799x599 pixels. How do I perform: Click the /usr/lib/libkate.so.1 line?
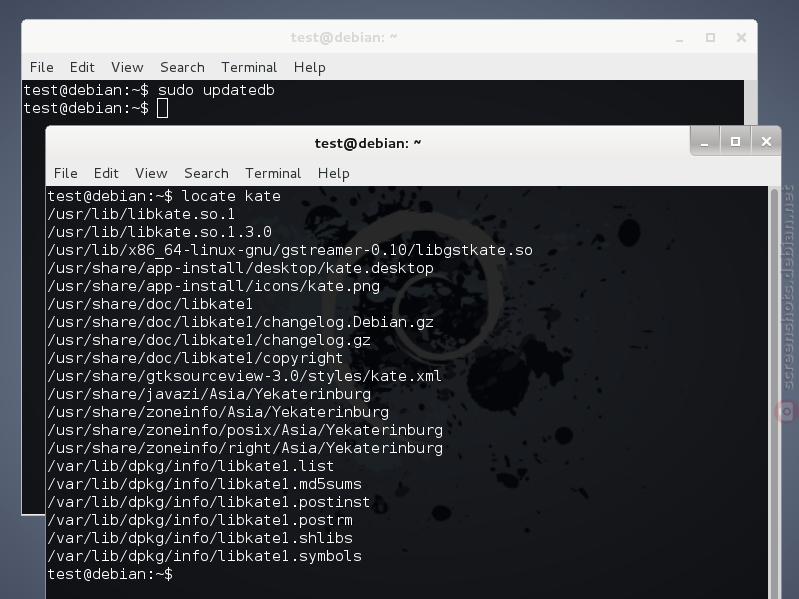pyautogui.click(x=141, y=214)
